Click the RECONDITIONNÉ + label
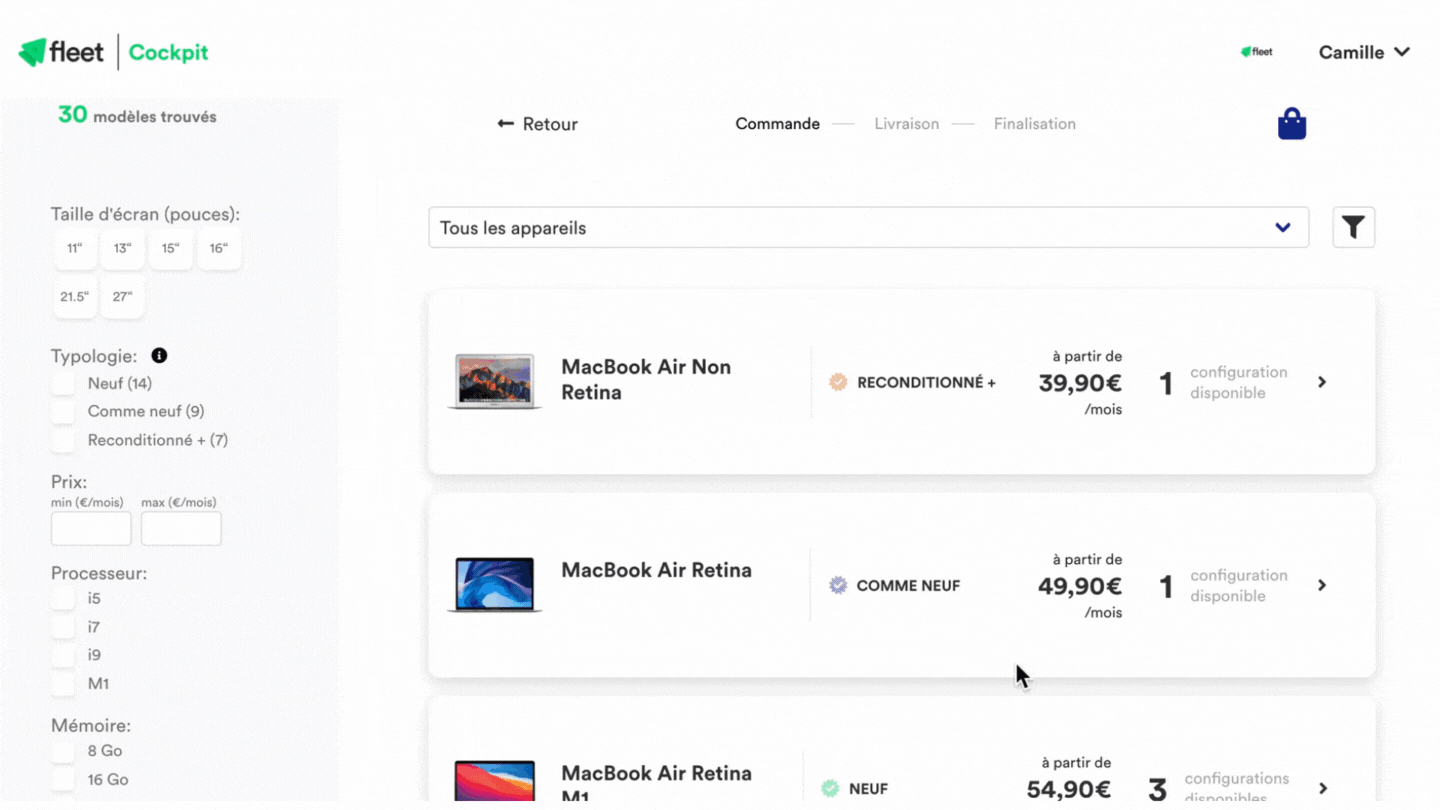1440x810 pixels. pyautogui.click(x=926, y=382)
